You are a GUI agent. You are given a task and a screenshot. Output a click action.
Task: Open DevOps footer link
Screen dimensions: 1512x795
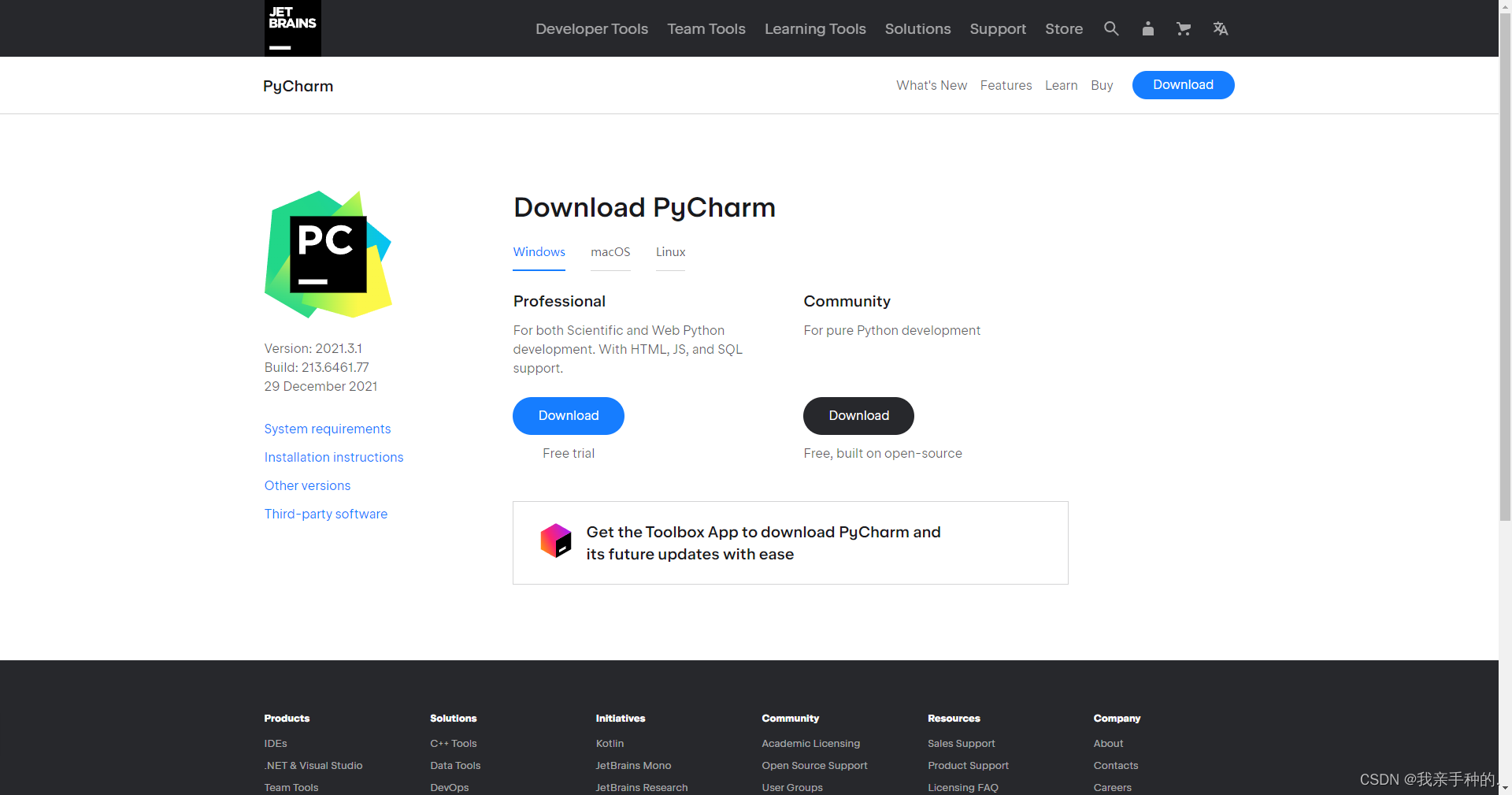[x=450, y=788]
